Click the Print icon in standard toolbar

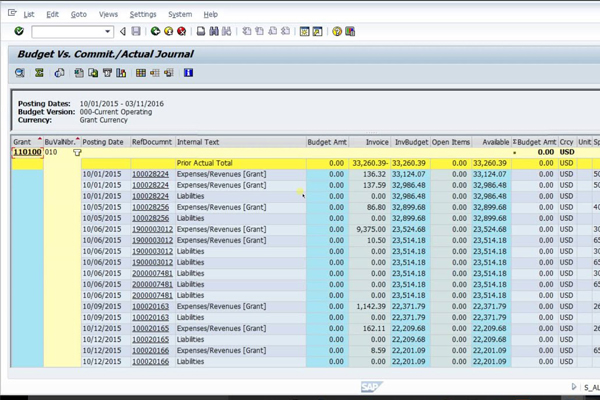click(201, 31)
